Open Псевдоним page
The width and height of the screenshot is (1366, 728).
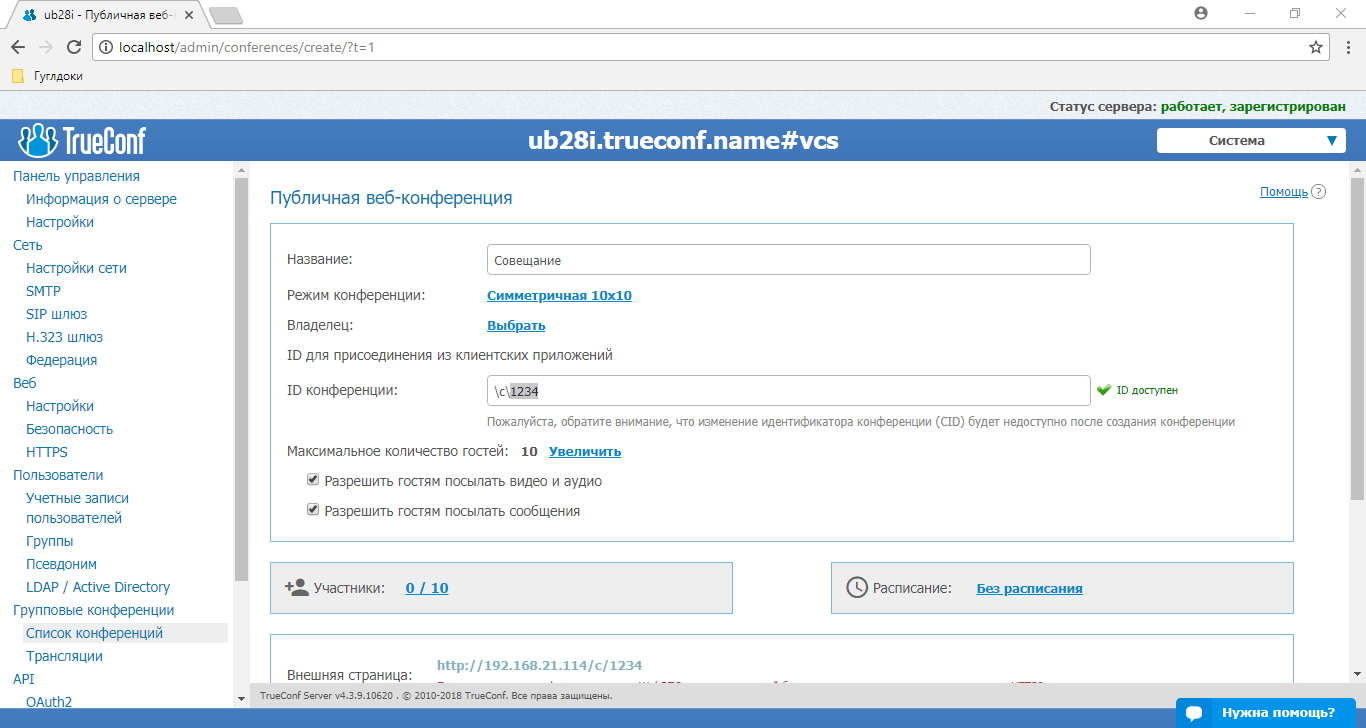[61, 564]
